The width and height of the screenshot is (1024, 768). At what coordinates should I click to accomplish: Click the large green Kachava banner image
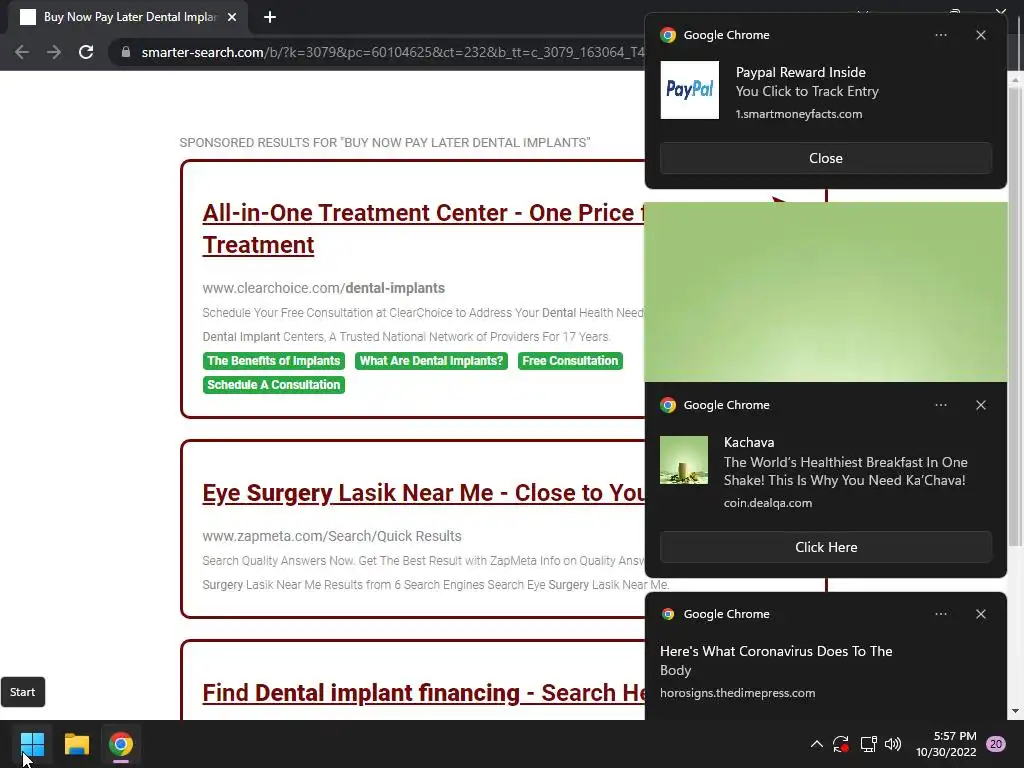[825, 292]
